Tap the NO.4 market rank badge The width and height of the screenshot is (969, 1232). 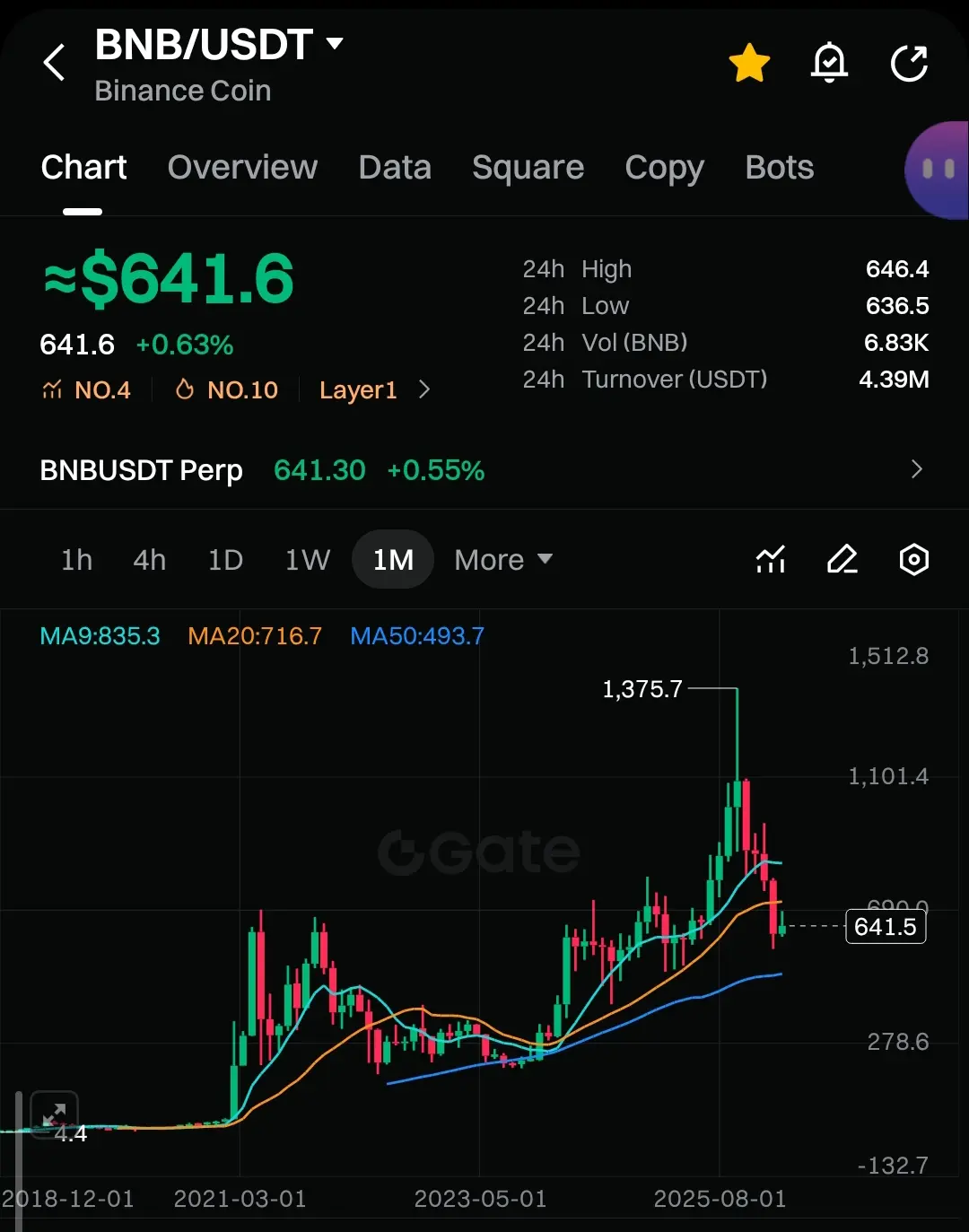[87, 389]
